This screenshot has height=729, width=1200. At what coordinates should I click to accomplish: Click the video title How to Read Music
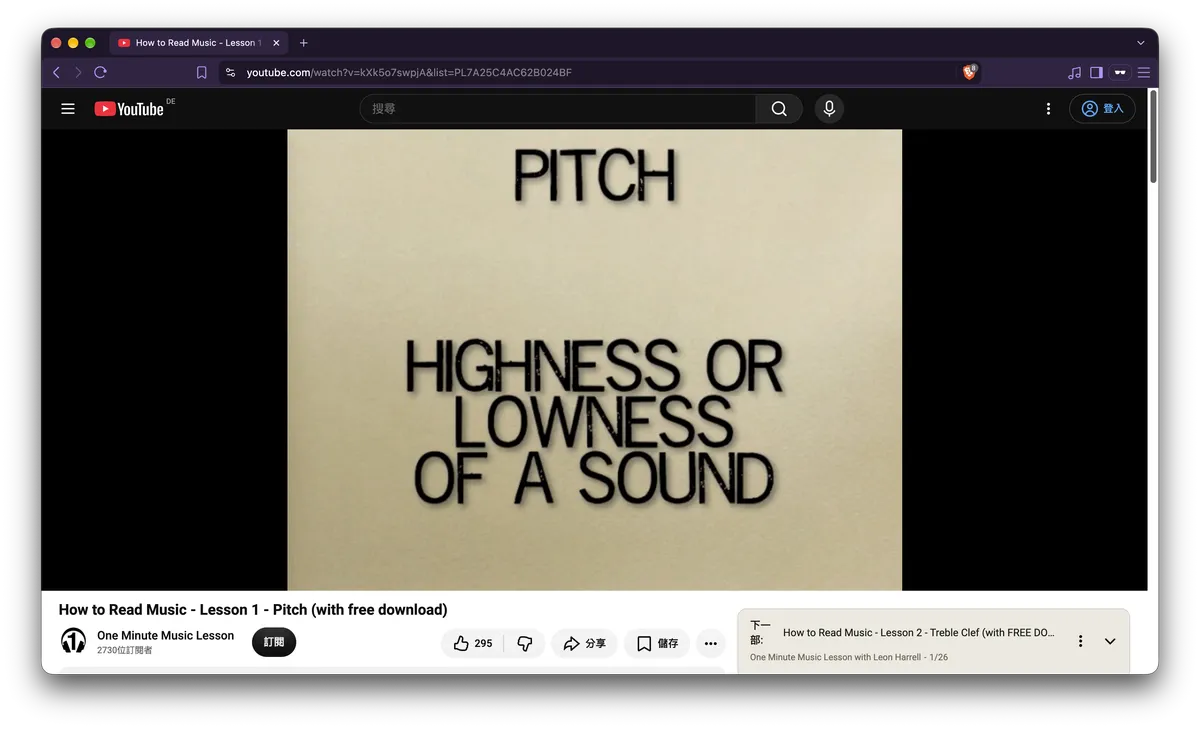253,610
